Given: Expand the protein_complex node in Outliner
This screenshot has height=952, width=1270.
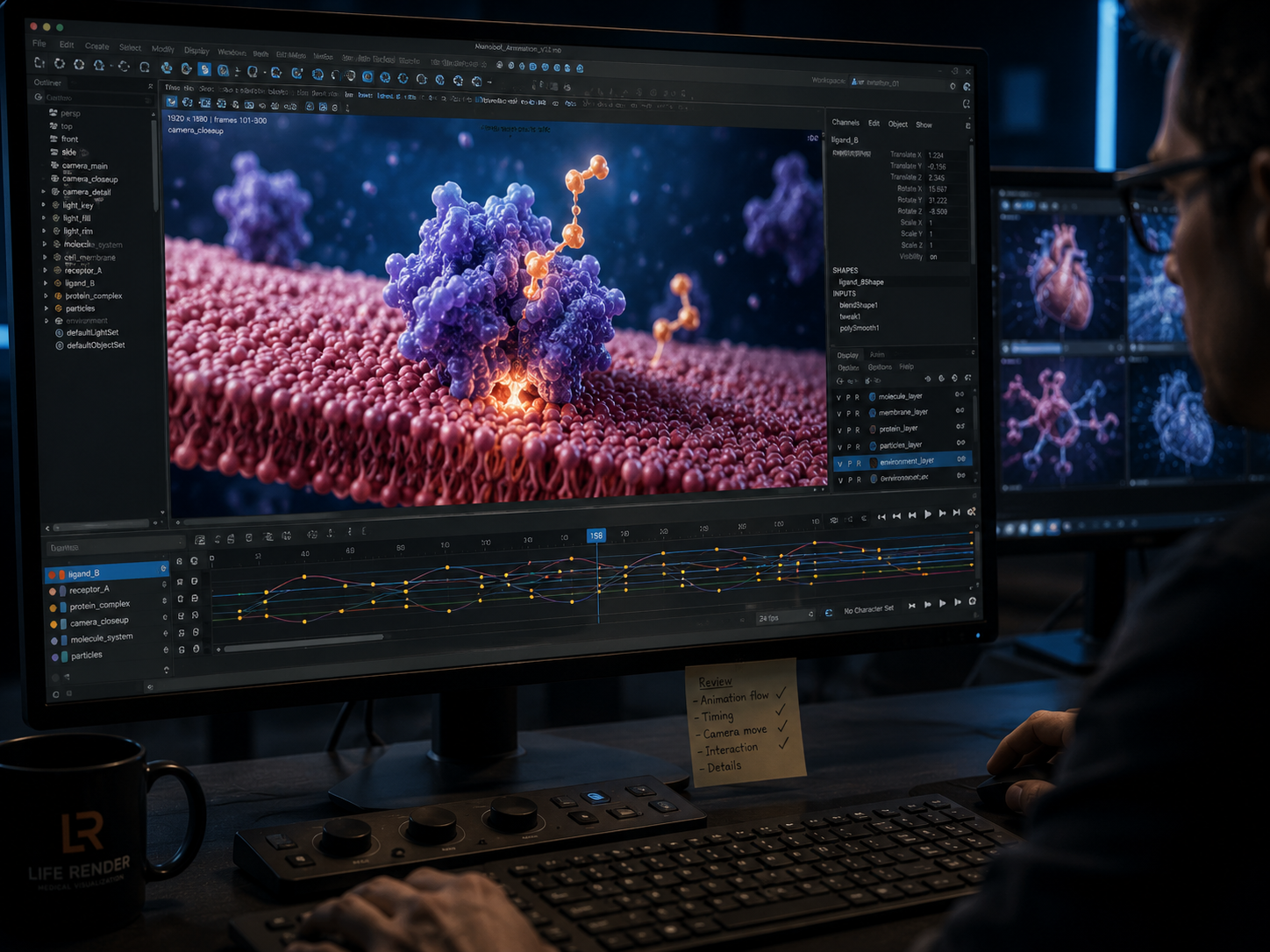Looking at the screenshot, I should [x=46, y=295].
